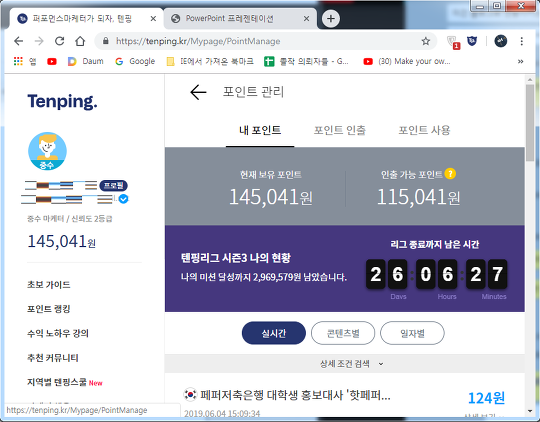Switch to the 포인트 인출 tab
The height and width of the screenshot is (422, 540).
tap(340, 131)
